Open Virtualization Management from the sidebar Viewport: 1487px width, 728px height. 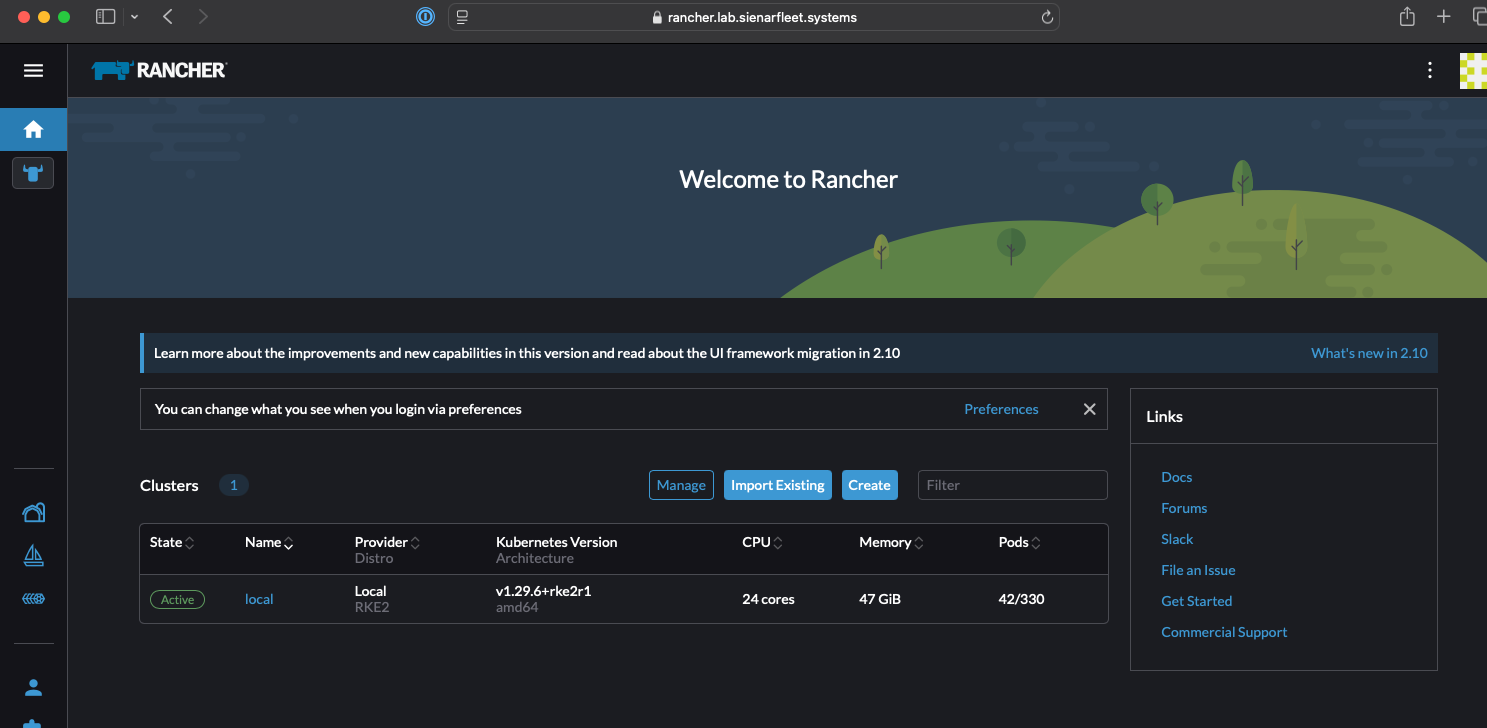coord(33,598)
